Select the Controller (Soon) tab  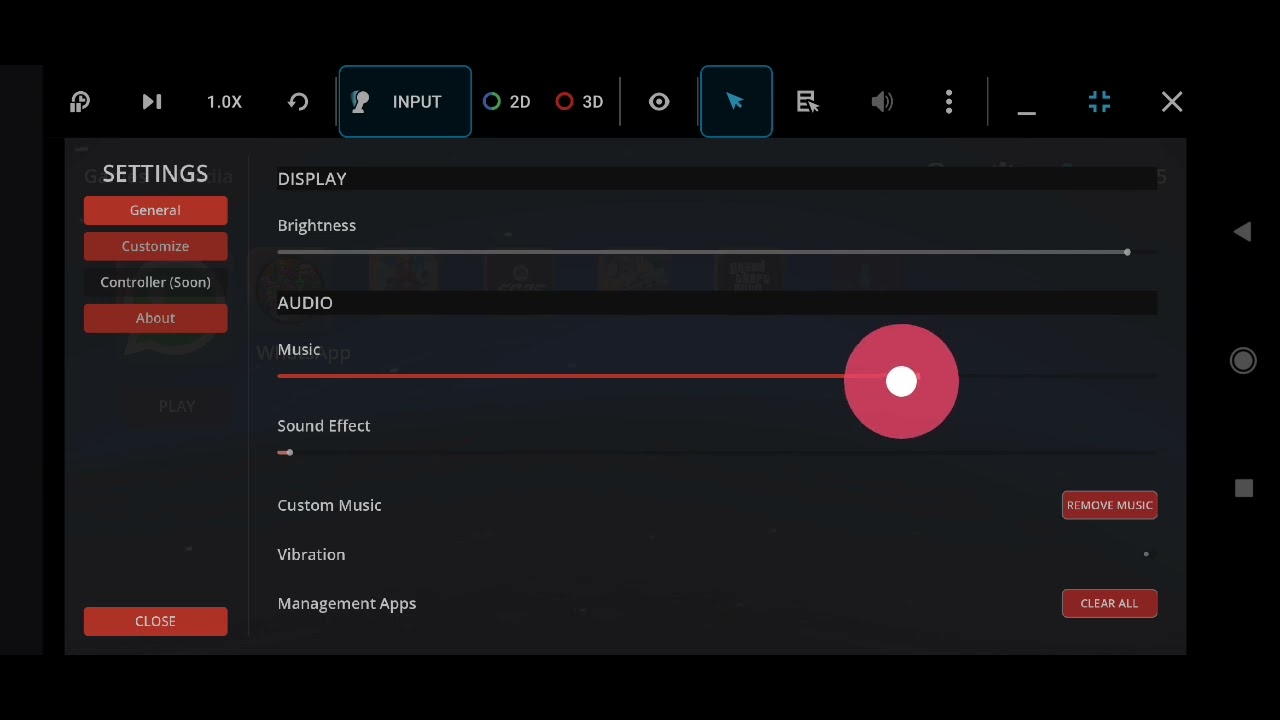(155, 282)
